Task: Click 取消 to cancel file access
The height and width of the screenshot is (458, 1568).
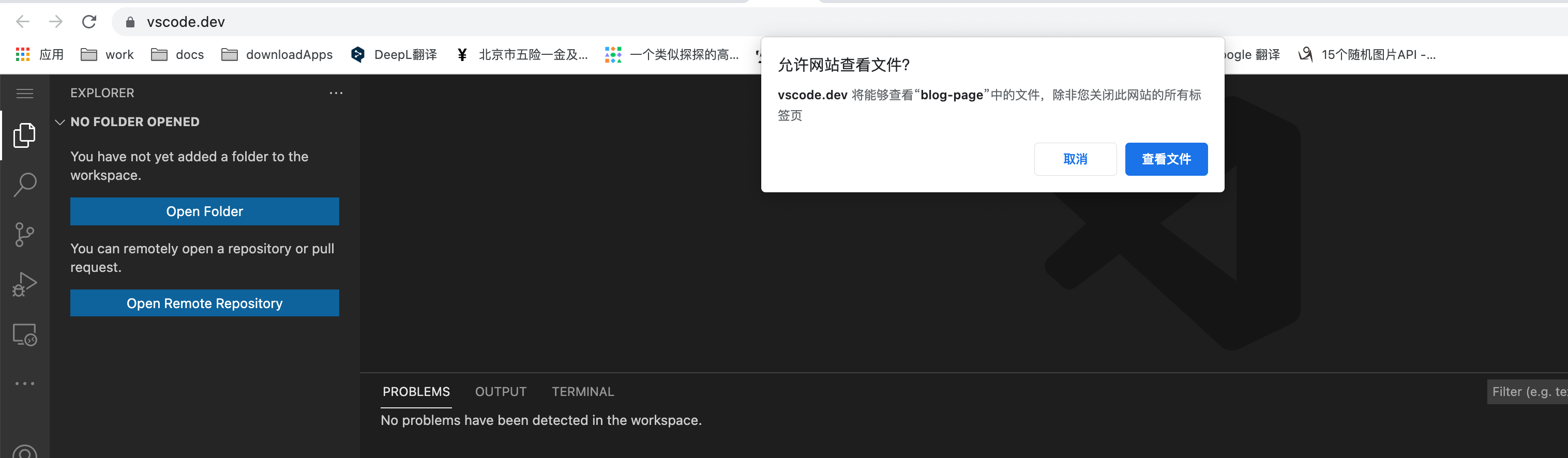Action: (1075, 159)
